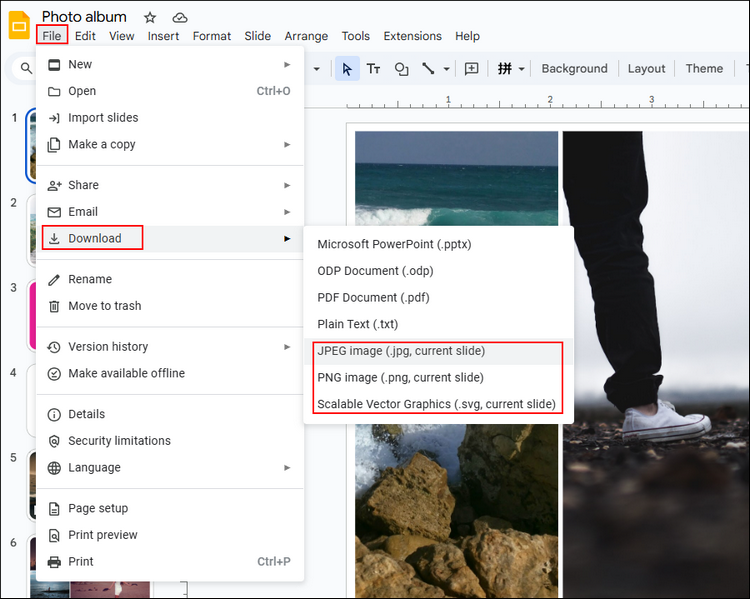This screenshot has width=750, height=599.
Task: Click the Download arrow icon
Action: pos(54,238)
